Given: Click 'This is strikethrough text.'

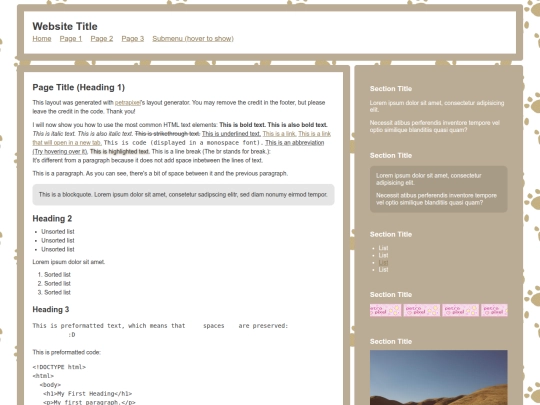Looking at the screenshot, I should pyautogui.click(x=167, y=134).
